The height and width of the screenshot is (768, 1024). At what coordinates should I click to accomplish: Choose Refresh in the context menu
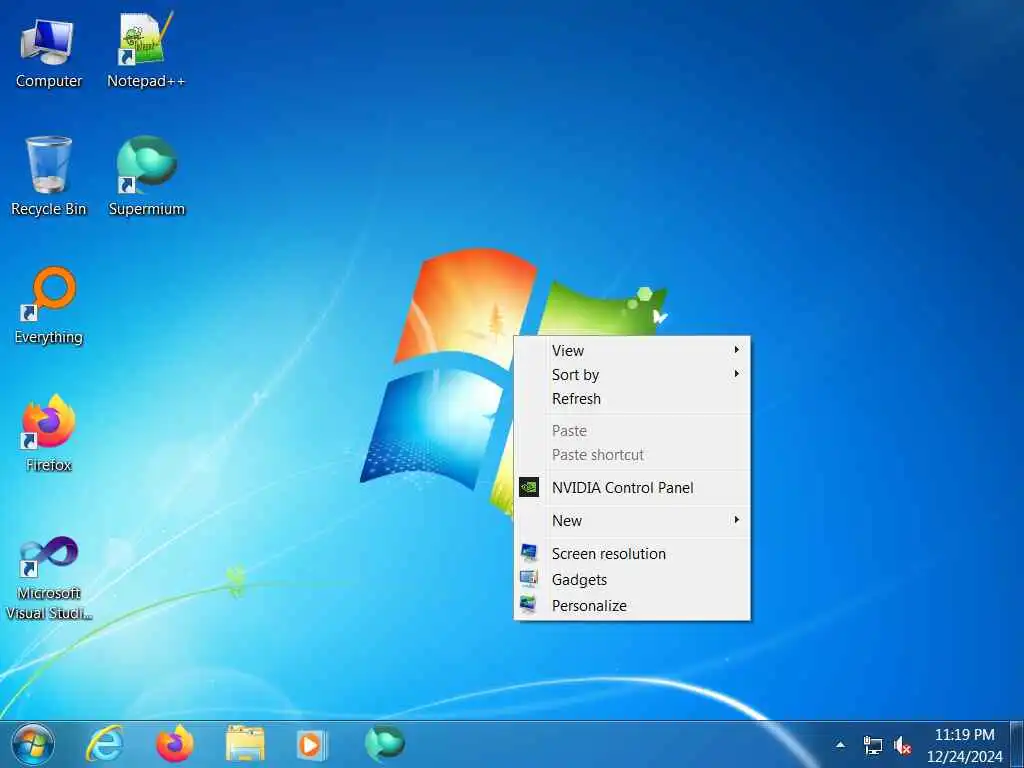coord(632,399)
